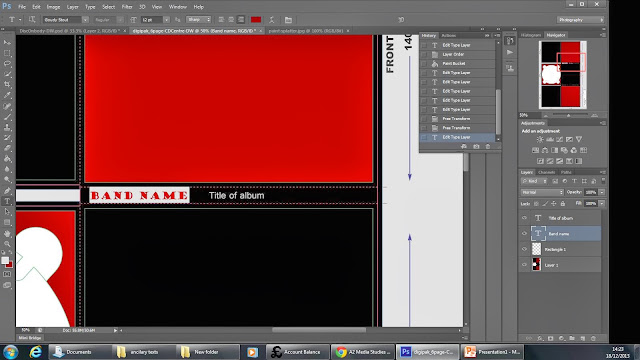The width and height of the screenshot is (640, 360).
Task: Open Documents folder in taskbar
Action: pyautogui.click(x=79, y=352)
